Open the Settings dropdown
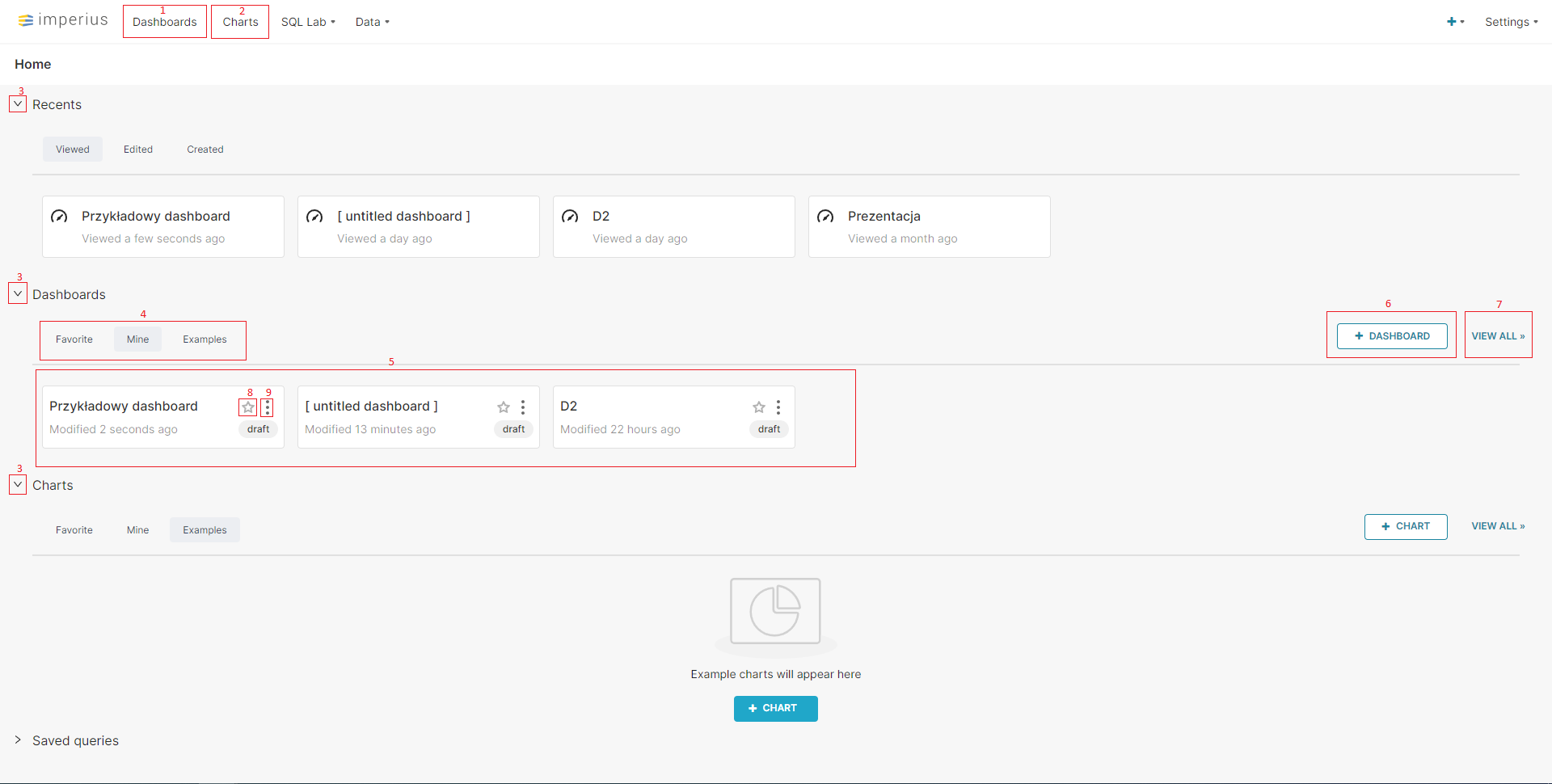The width and height of the screenshot is (1552, 784). coord(1511,22)
